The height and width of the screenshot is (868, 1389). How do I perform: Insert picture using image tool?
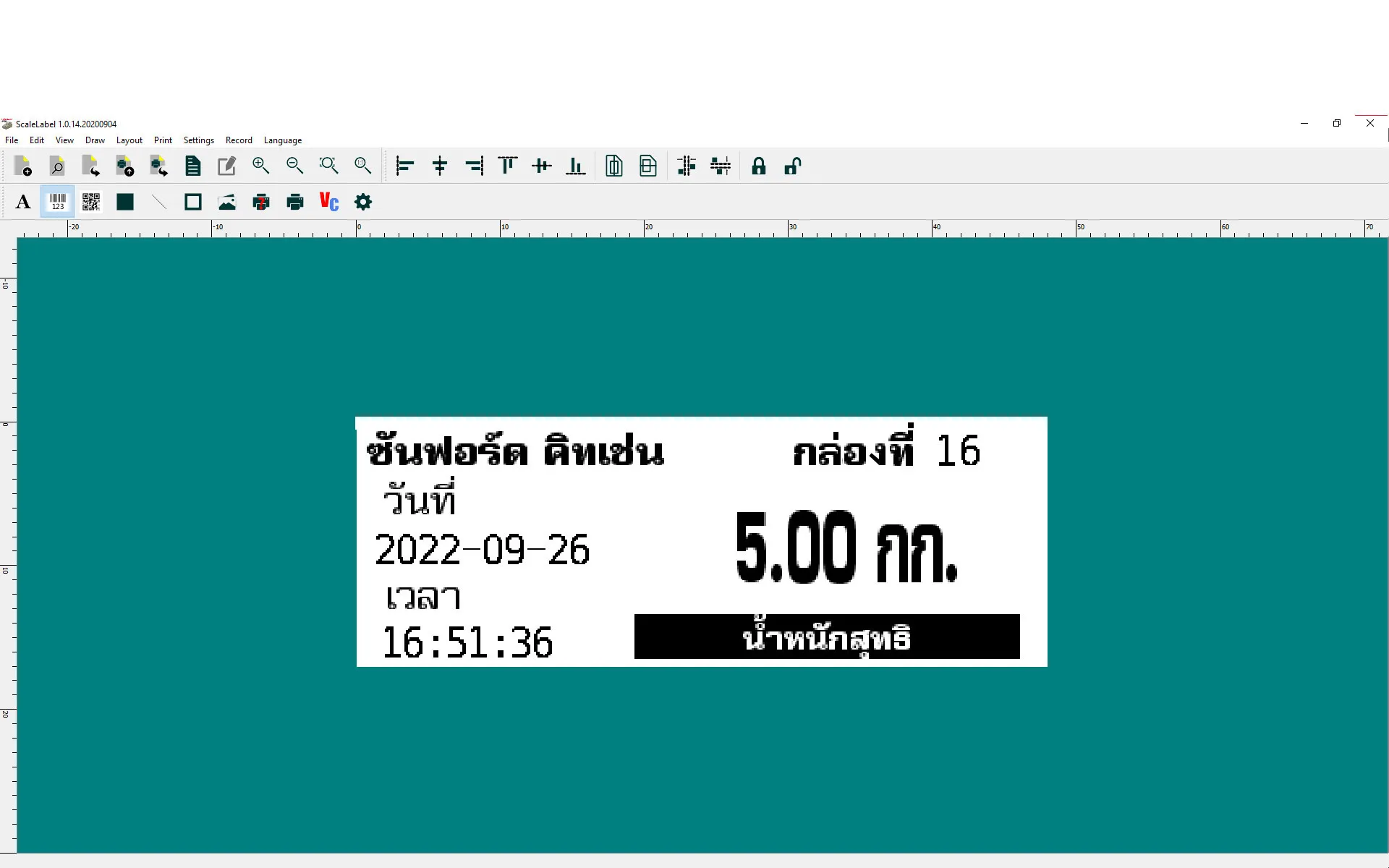[227, 203]
